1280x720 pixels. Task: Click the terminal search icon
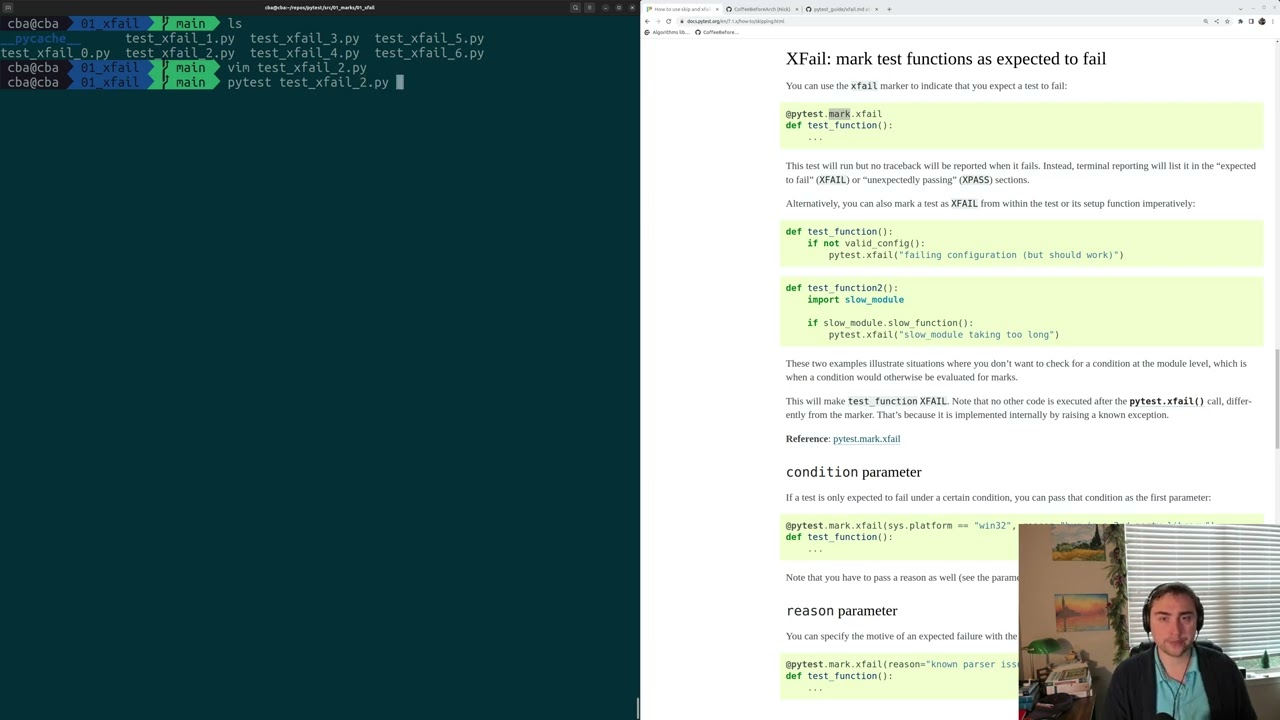(x=575, y=7)
